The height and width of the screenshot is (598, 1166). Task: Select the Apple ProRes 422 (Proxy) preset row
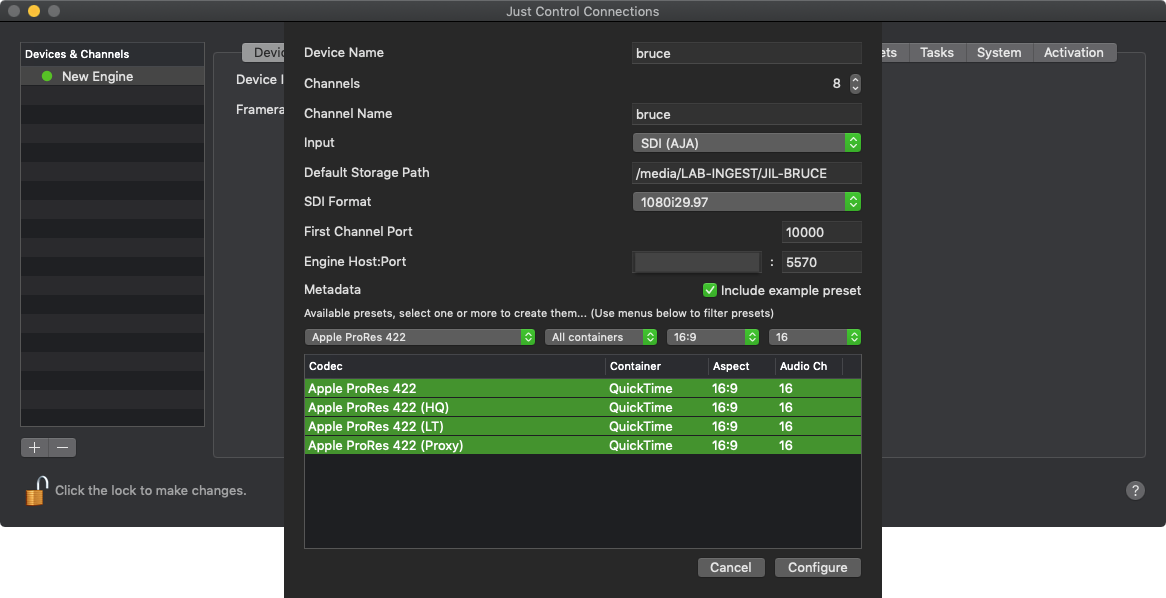point(583,446)
